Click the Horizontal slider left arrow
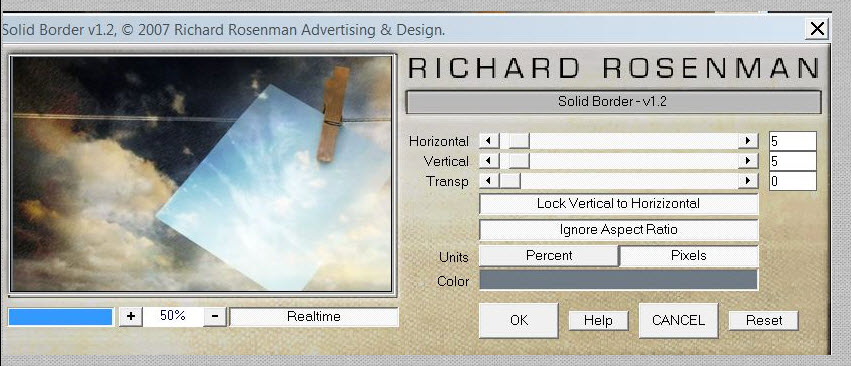851x366 pixels. [x=489, y=141]
